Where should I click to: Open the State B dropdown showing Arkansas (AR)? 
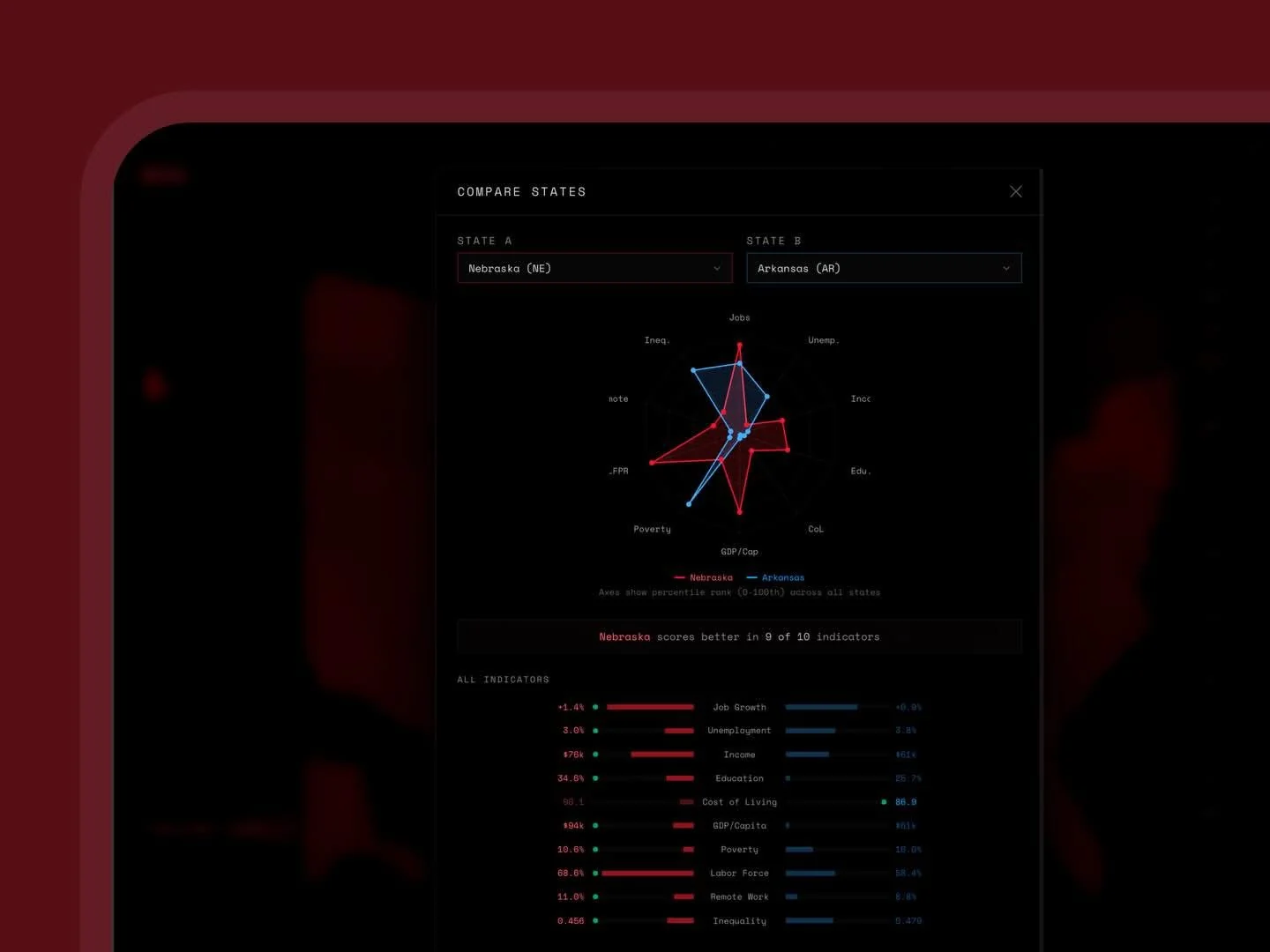[x=884, y=268]
